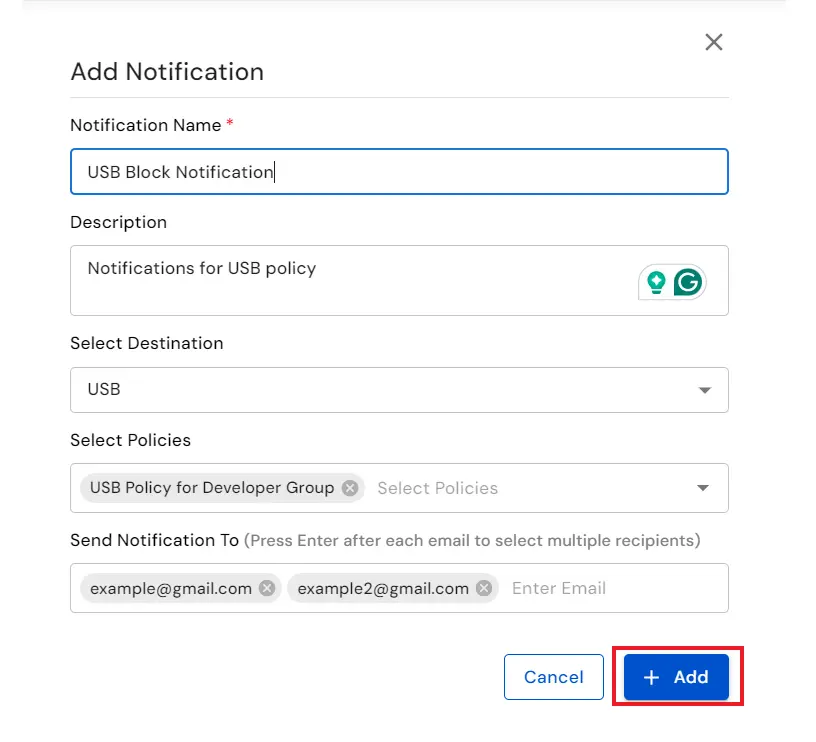816x742 pixels.
Task: Dismiss the Add Notification dialog with the X
Action: pos(713,42)
